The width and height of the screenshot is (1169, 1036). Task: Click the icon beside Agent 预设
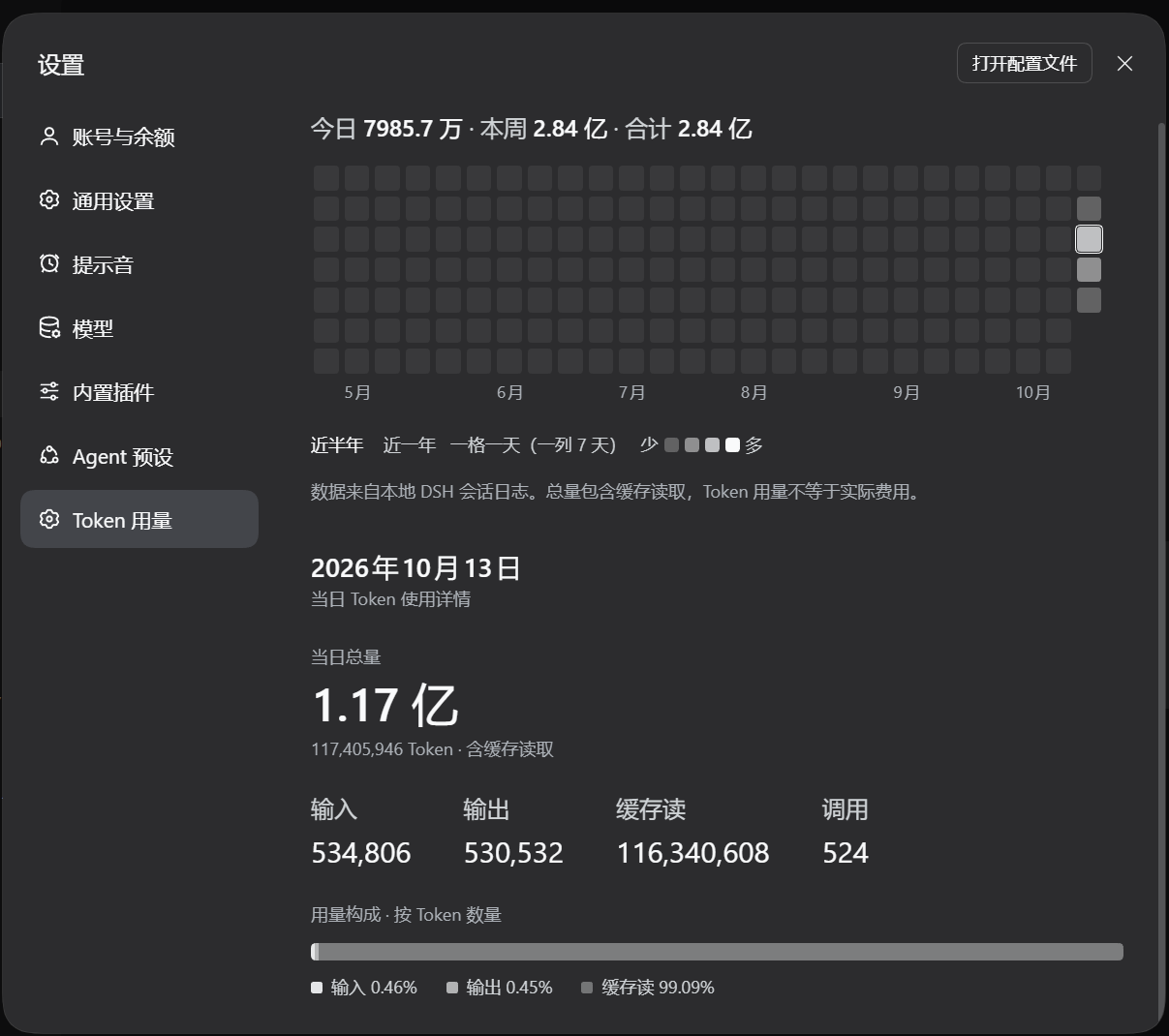pos(48,456)
